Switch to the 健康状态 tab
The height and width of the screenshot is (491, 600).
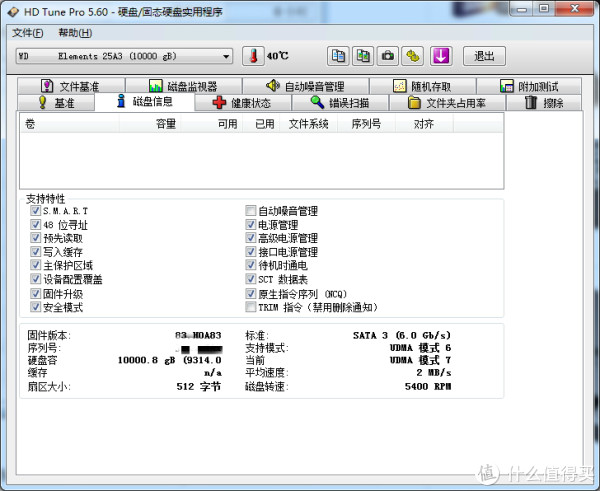click(x=243, y=103)
